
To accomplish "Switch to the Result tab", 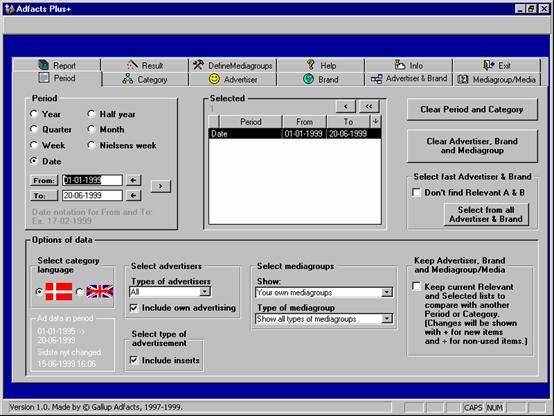I will (145, 65).
